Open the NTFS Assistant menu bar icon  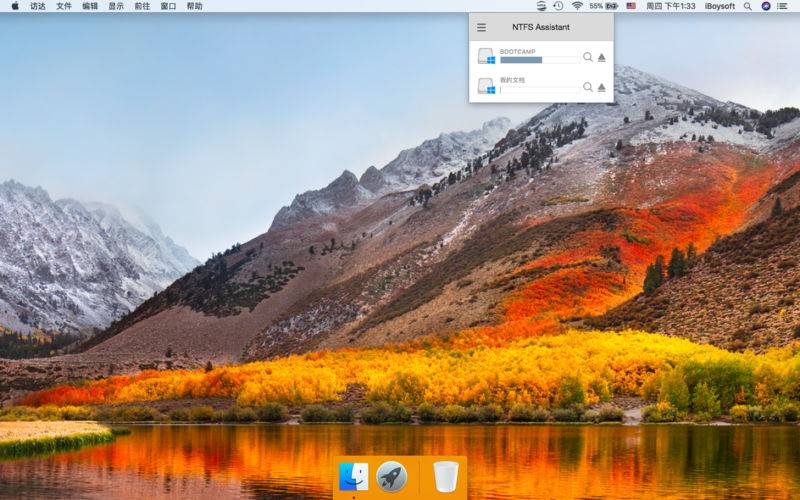541,6
